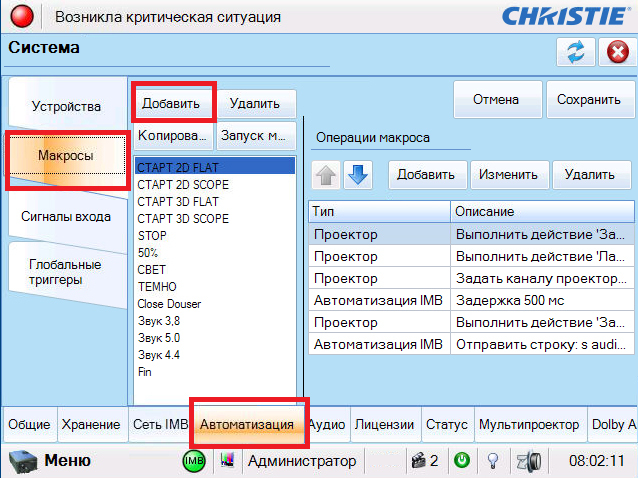Switch to the Автоматизация tab
638x478 pixels.
point(247,424)
